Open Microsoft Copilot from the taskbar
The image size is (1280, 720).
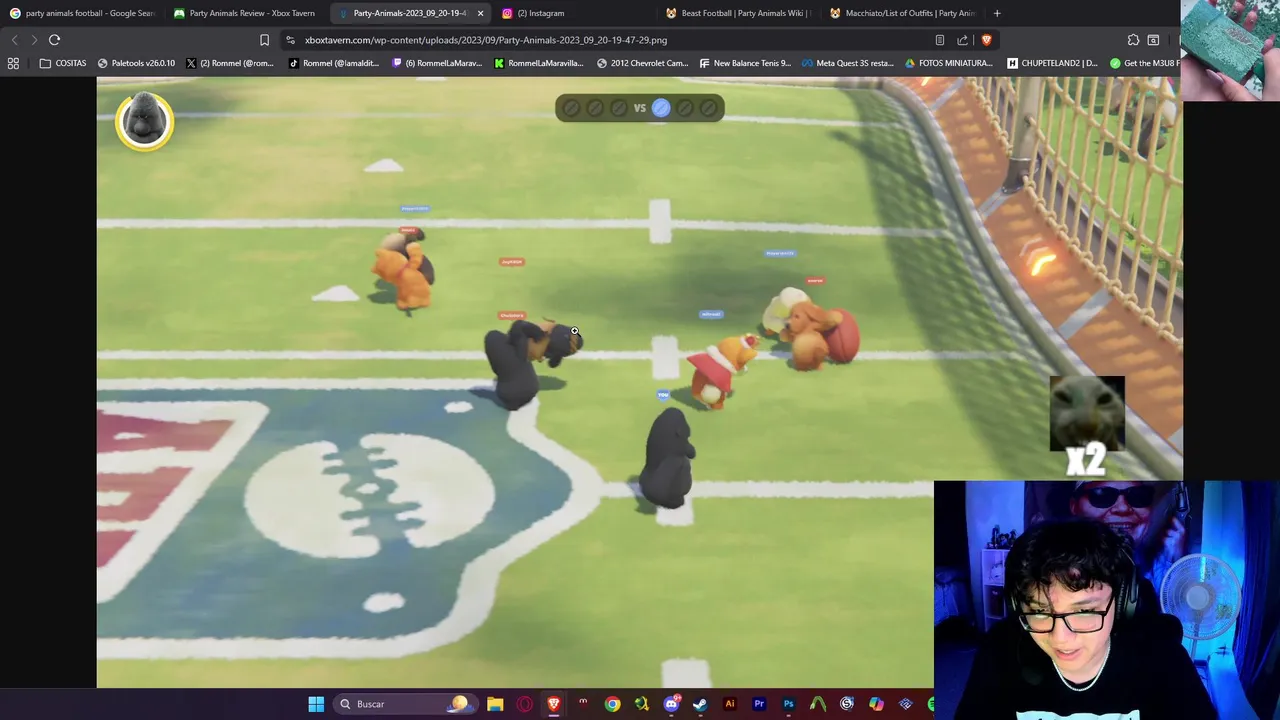(876, 704)
